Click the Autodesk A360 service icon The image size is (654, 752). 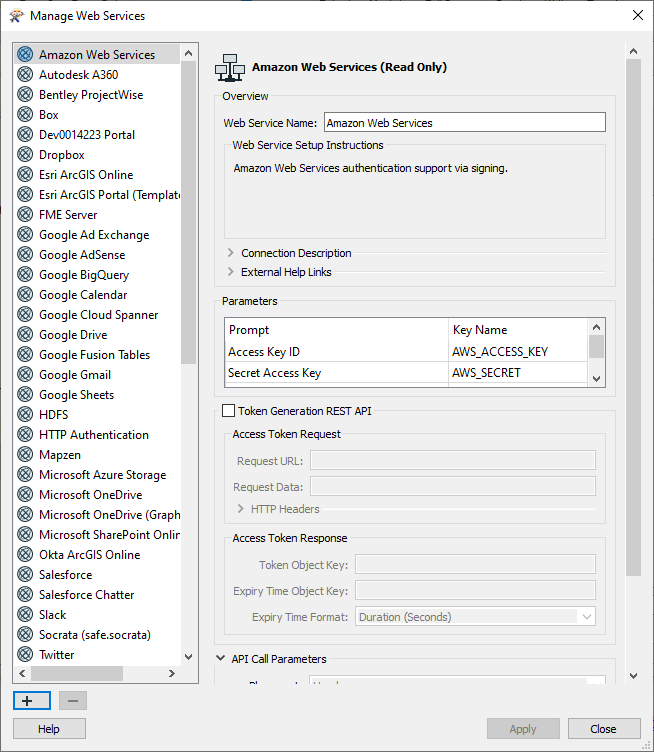25,75
